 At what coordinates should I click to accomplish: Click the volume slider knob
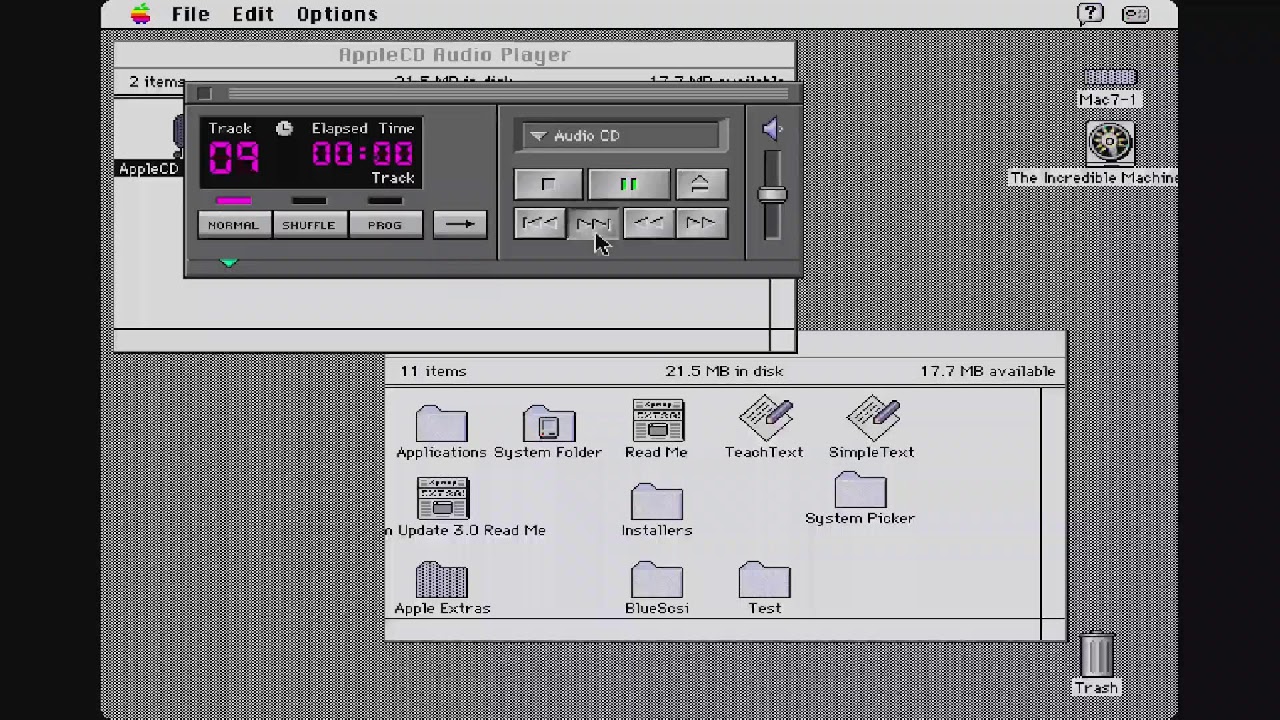click(x=772, y=195)
